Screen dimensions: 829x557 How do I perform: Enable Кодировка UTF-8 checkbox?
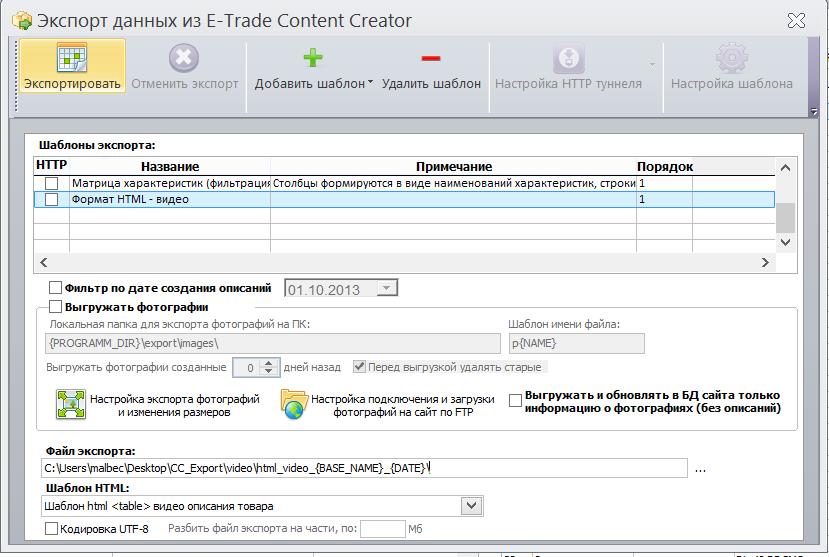click(51, 528)
